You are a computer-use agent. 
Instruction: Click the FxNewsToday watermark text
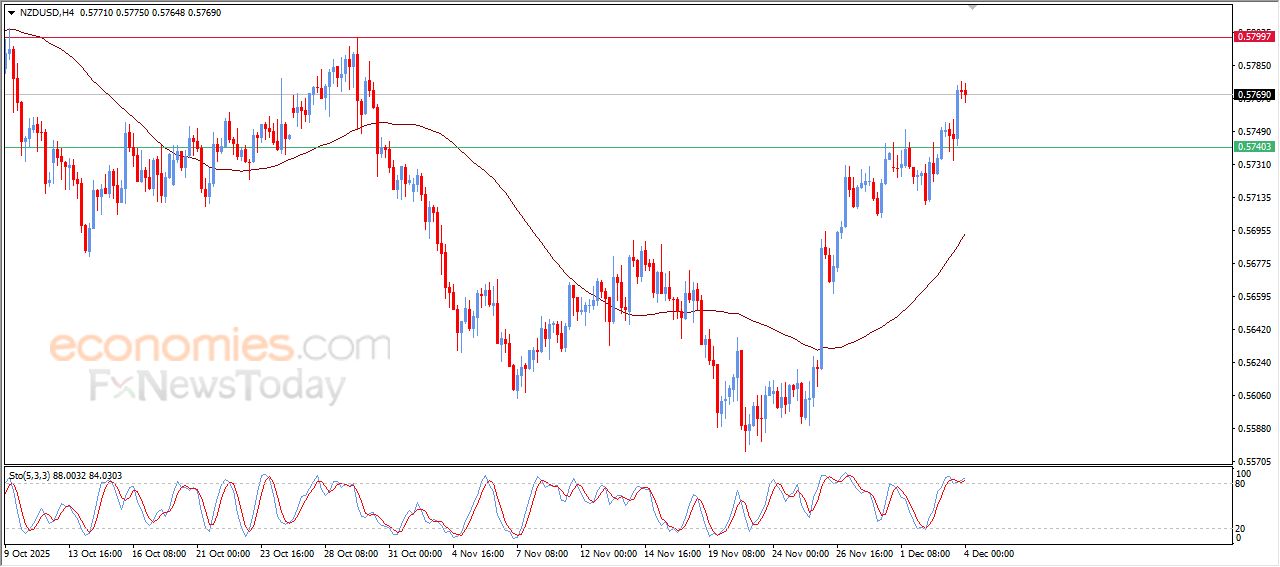pyautogui.click(x=217, y=386)
